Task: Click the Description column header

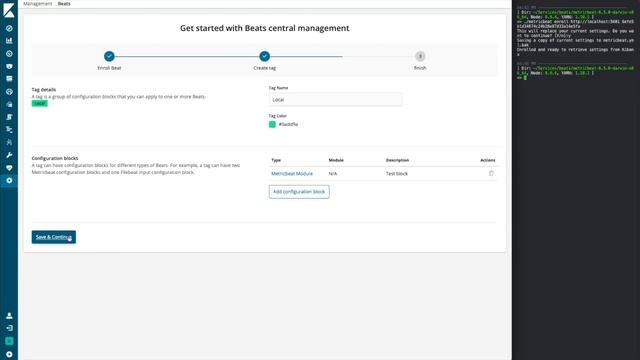Action: pyautogui.click(x=397, y=160)
